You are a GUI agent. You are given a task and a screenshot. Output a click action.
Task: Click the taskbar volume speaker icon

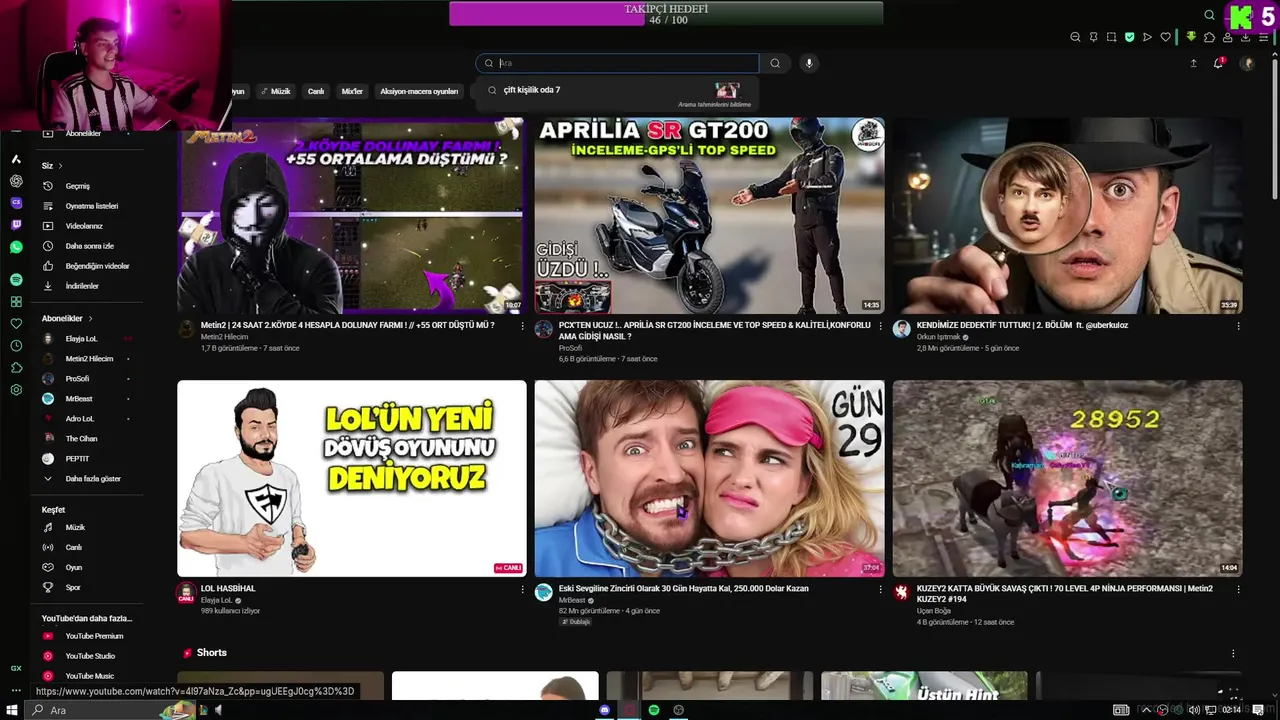(1195, 710)
